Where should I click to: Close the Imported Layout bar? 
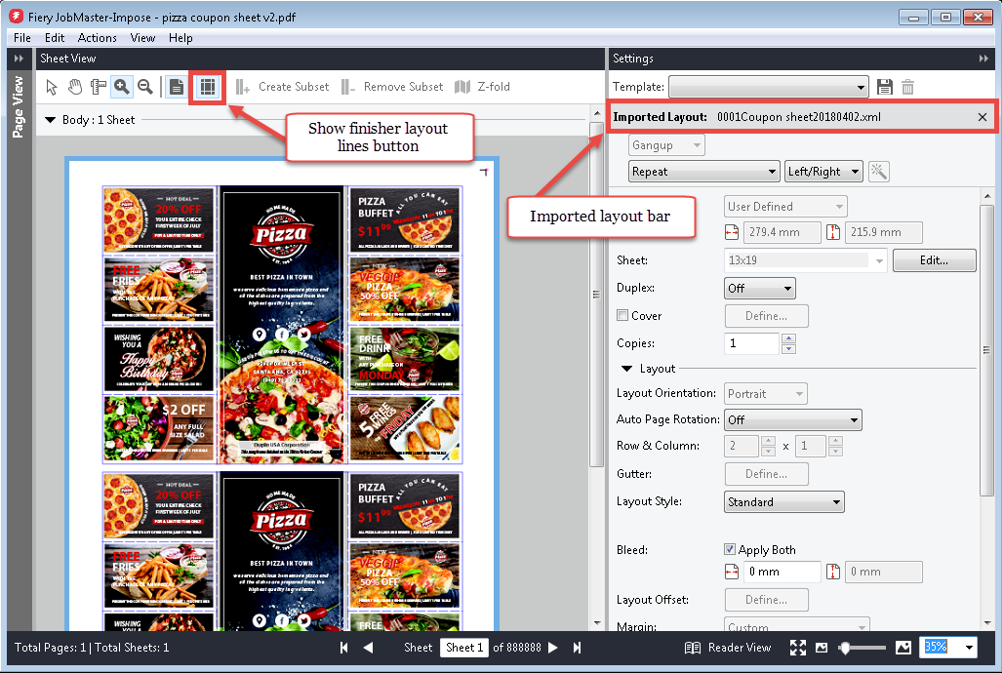click(982, 117)
